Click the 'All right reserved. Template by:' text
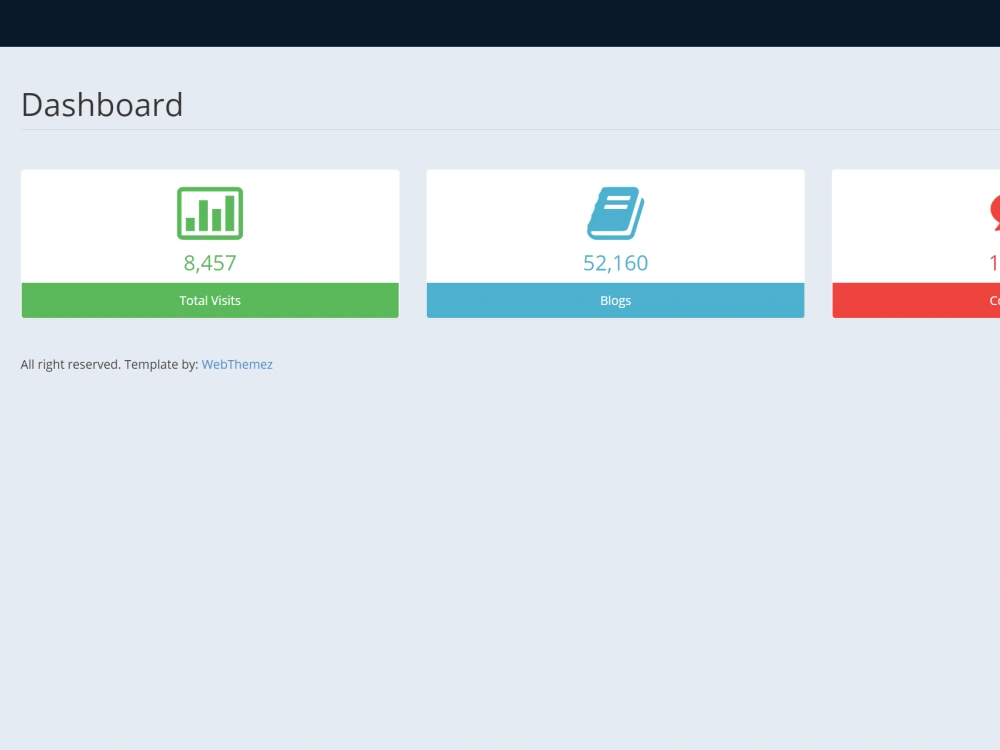This screenshot has width=1000, height=750. [109, 364]
